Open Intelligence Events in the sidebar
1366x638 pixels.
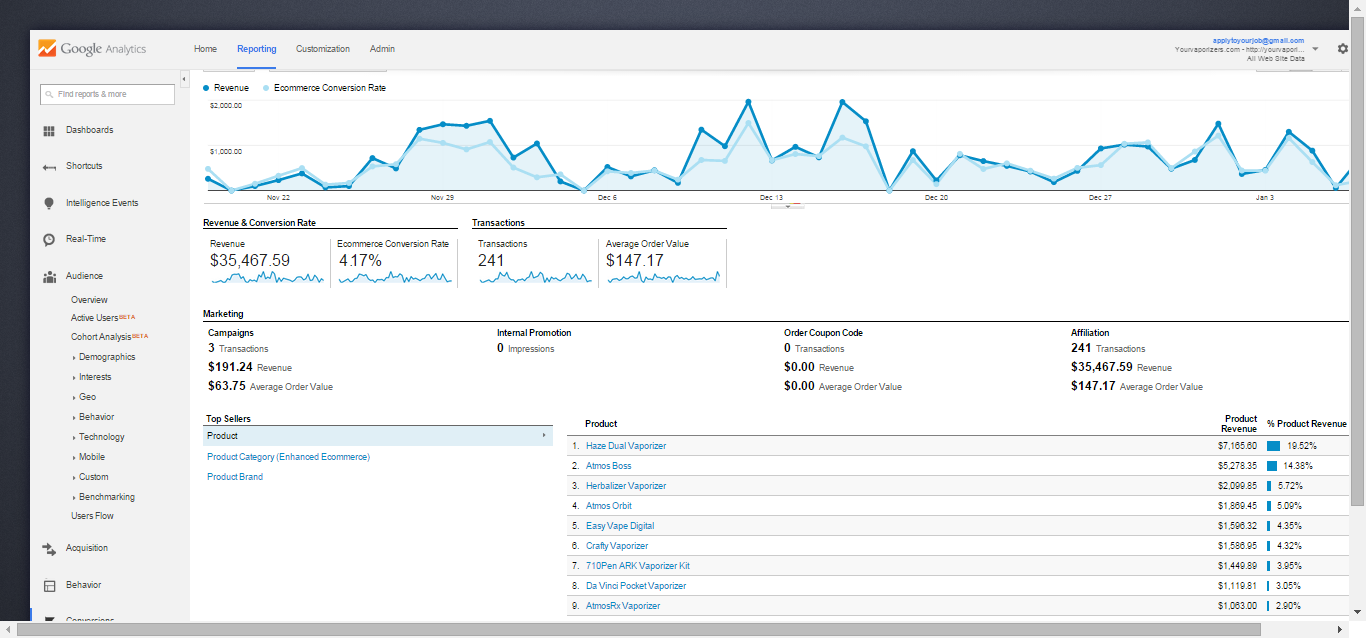[x=102, y=203]
